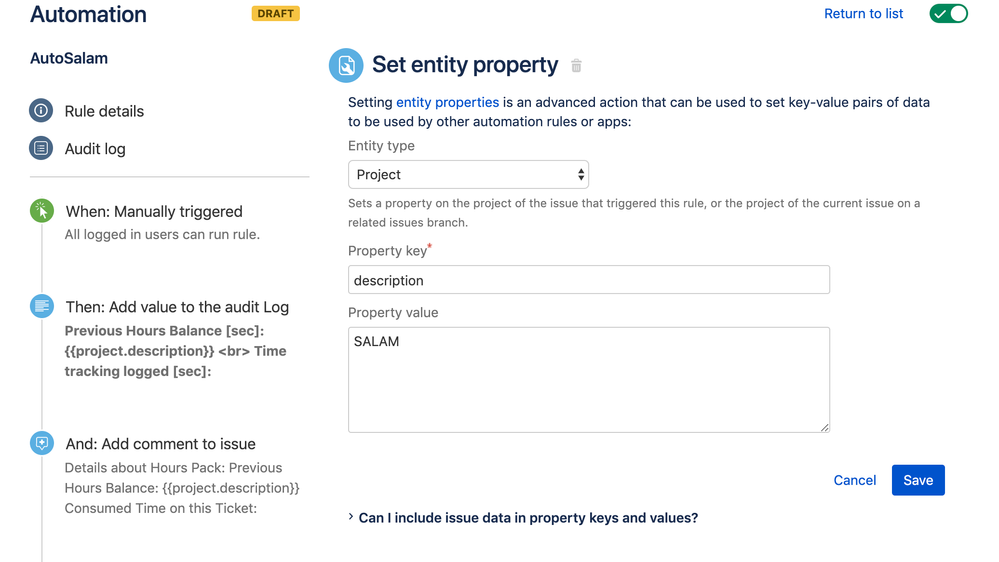Click the Rule details info icon

(x=41, y=111)
